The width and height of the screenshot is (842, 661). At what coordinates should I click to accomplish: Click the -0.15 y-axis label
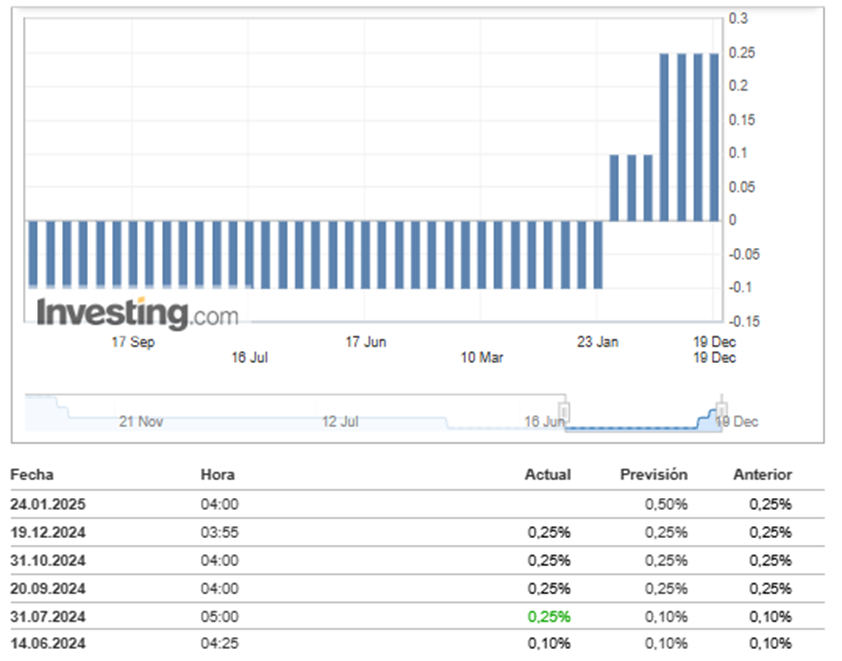click(744, 322)
